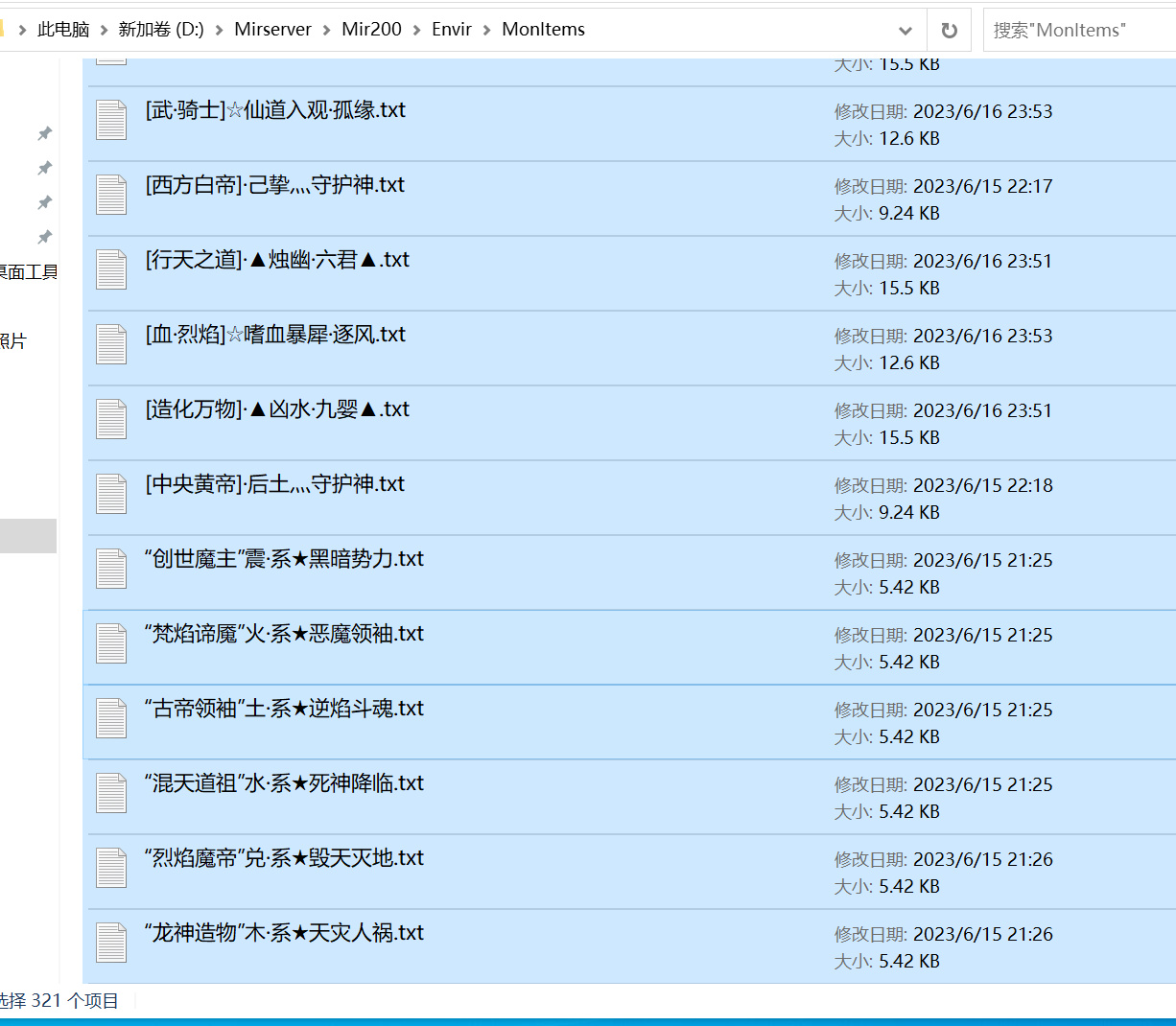Select file name "梵焰谛魇"火·系★恶魔领袖.txt

coord(284,634)
